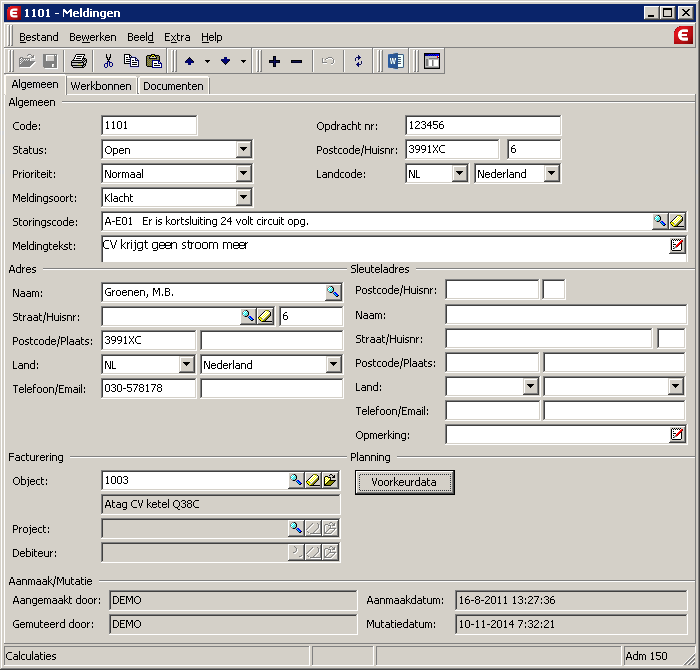Expand the Status dropdown

[244, 149]
